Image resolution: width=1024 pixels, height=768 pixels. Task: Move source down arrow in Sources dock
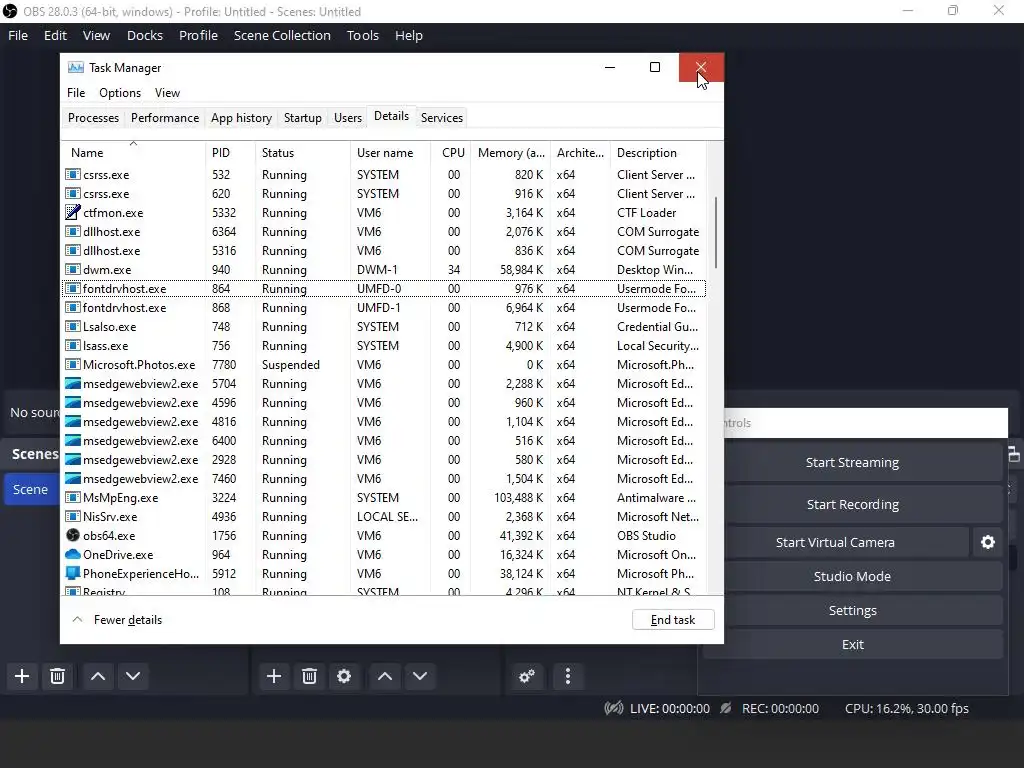tap(420, 676)
